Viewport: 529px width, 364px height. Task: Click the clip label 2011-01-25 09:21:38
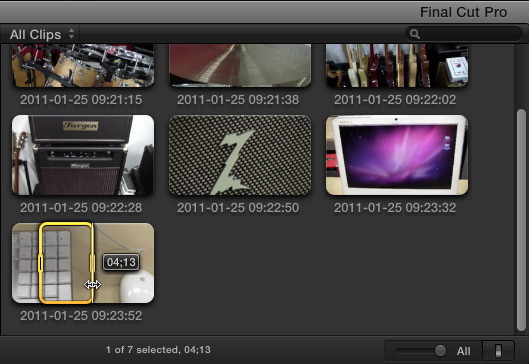pos(238,100)
